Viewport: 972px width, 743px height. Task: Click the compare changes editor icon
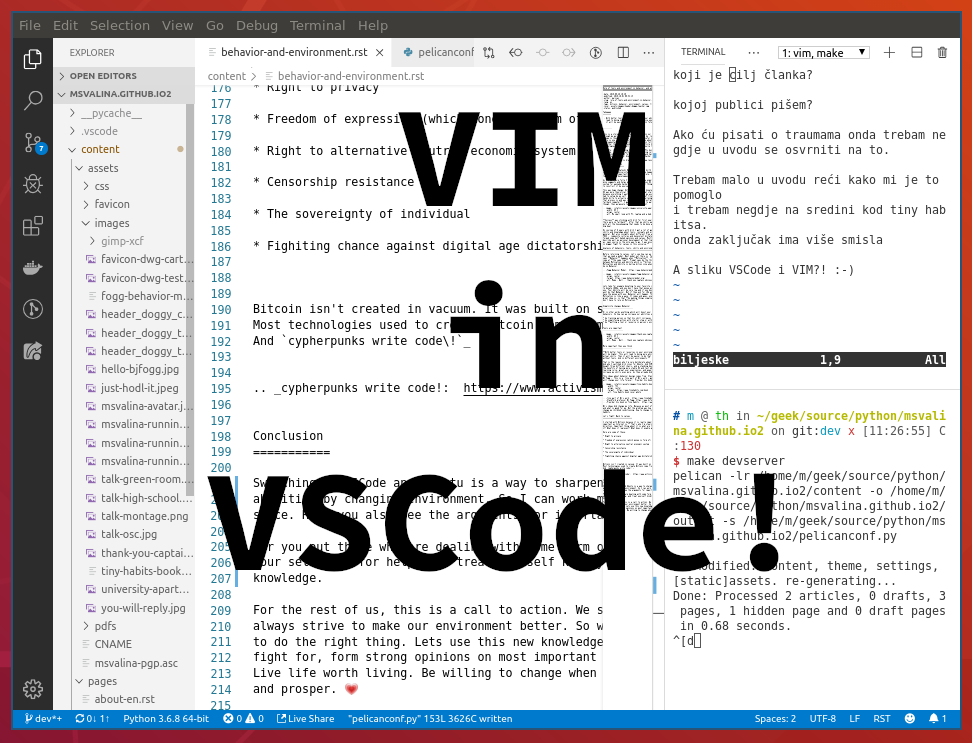[x=489, y=53]
